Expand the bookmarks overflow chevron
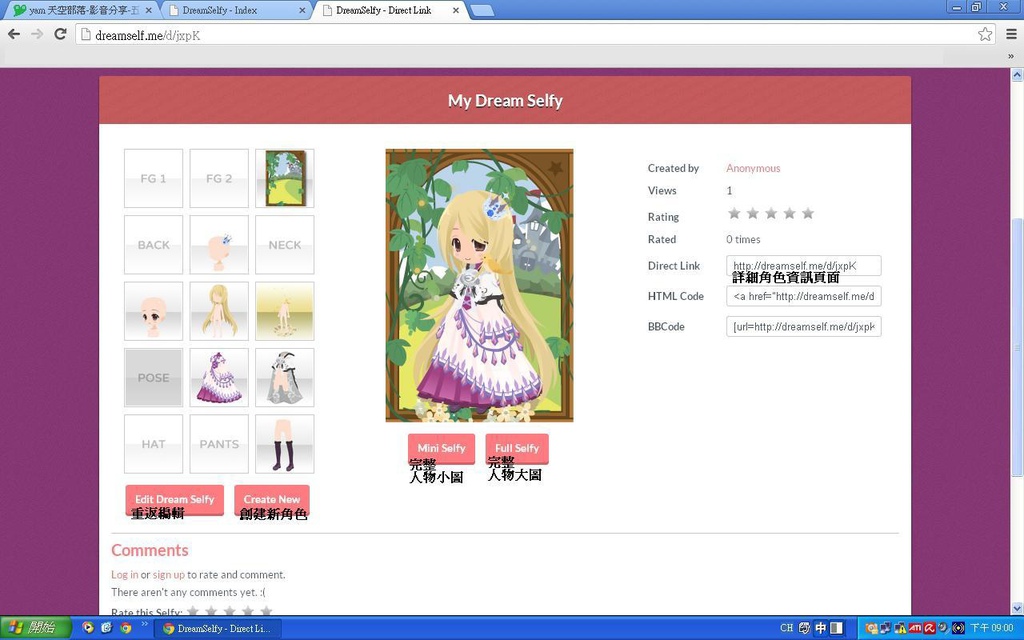 (1011, 56)
